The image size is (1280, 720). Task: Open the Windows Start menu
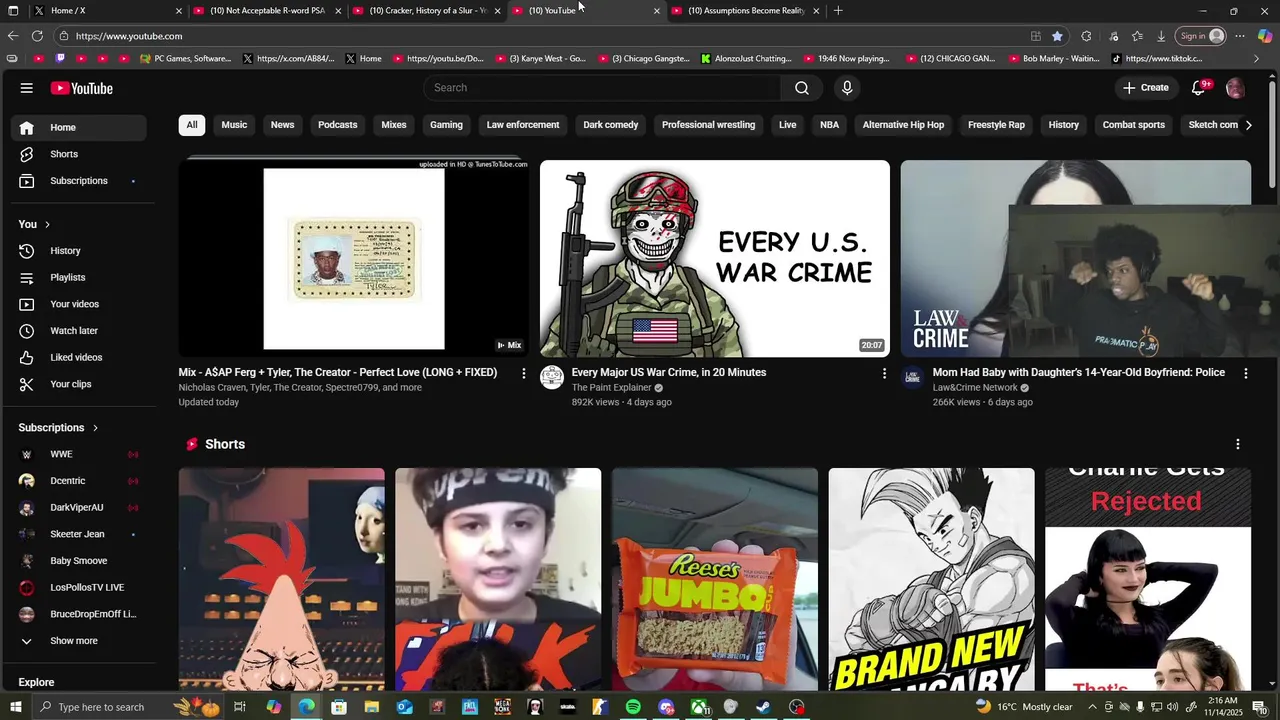15,707
